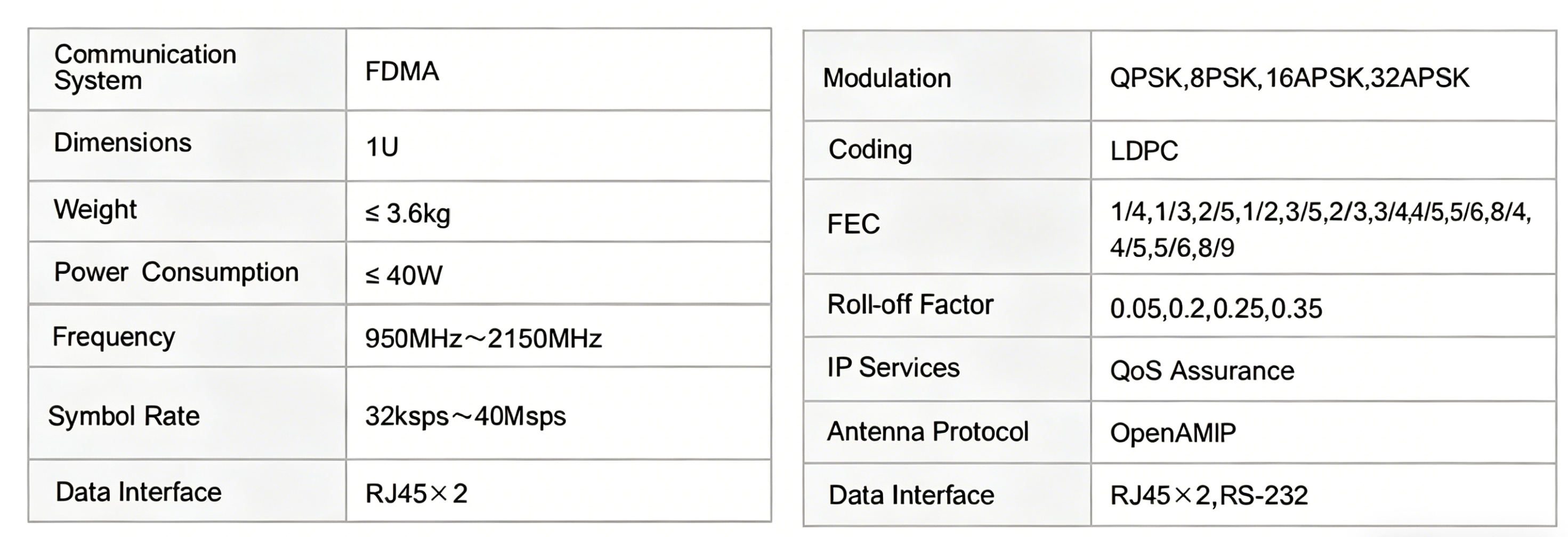The image size is (1568, 537).
Task: Select the ≤ 40W value cell
Action: [x=403, y=275]
